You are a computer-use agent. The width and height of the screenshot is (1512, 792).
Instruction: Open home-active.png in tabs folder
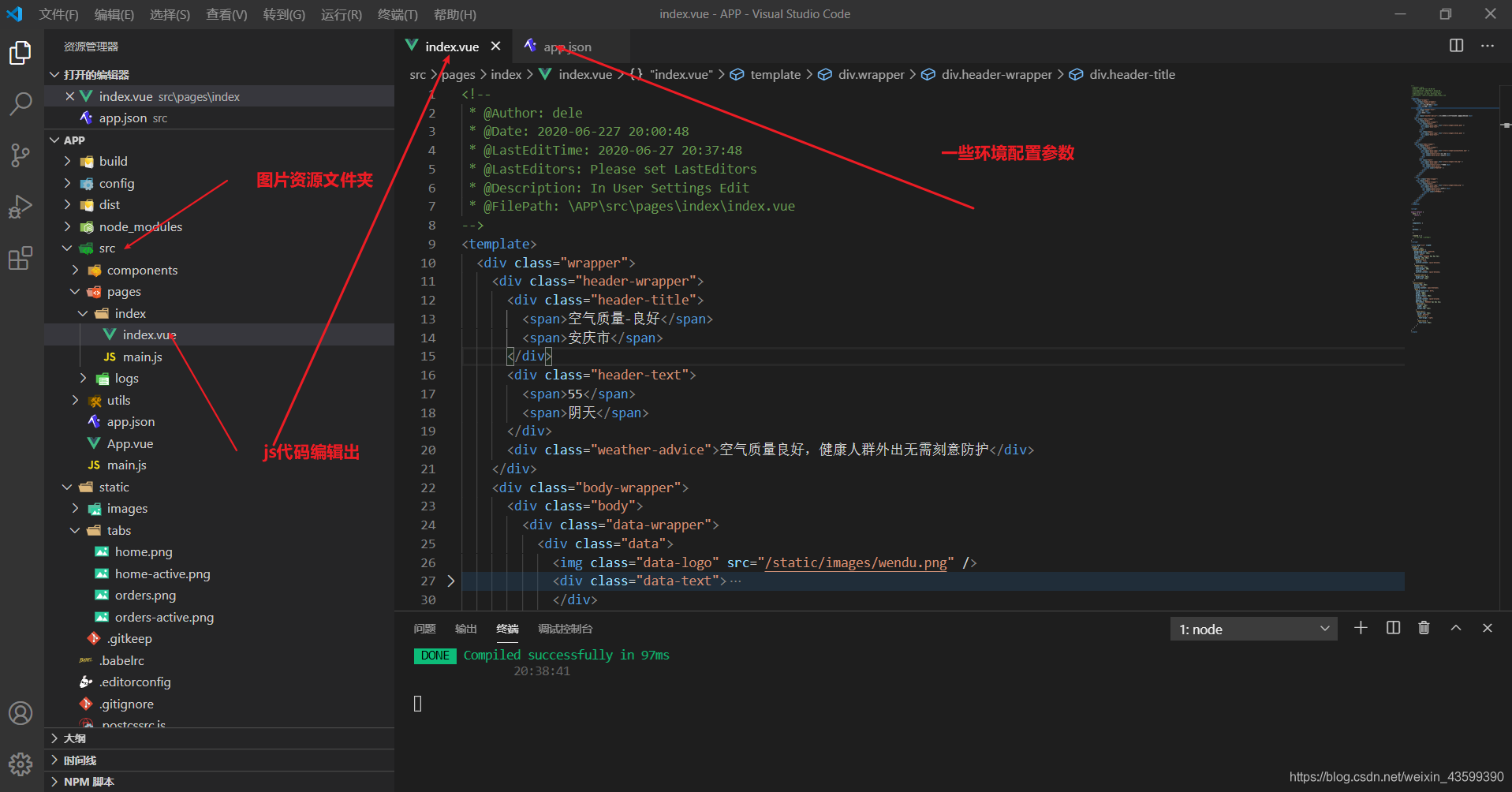click(219, 573)
